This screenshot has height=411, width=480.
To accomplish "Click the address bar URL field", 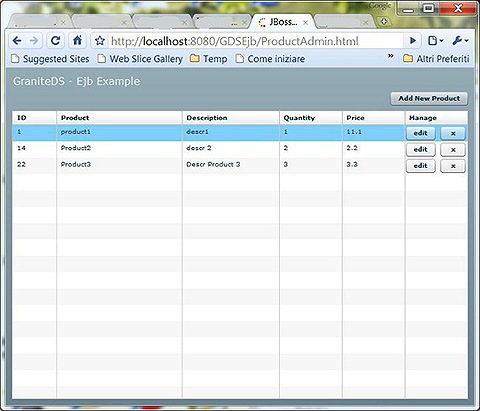I will click(x=255, y=41).
